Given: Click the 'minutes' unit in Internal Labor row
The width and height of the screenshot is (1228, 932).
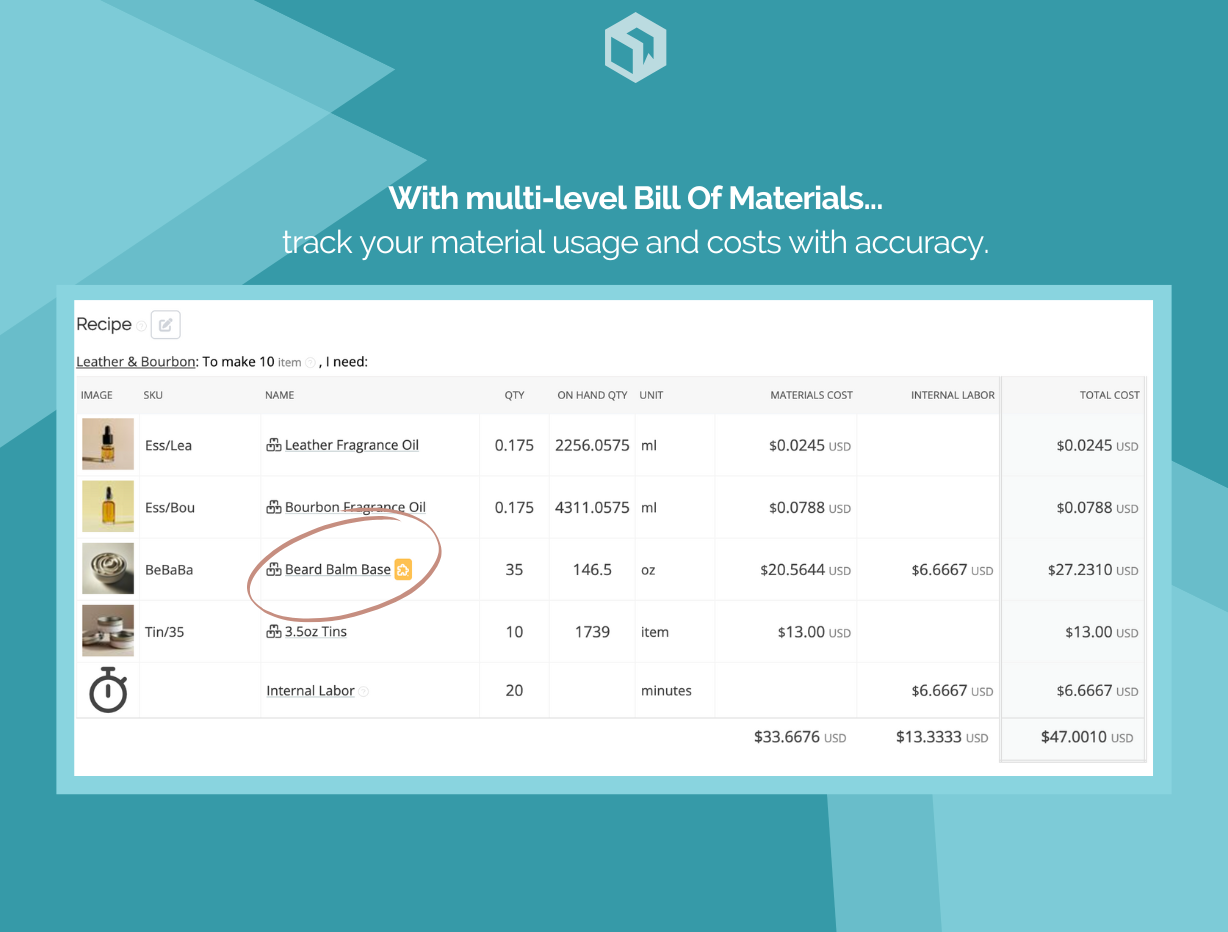Looking at the screenshot, I should (x=666, y=690).
